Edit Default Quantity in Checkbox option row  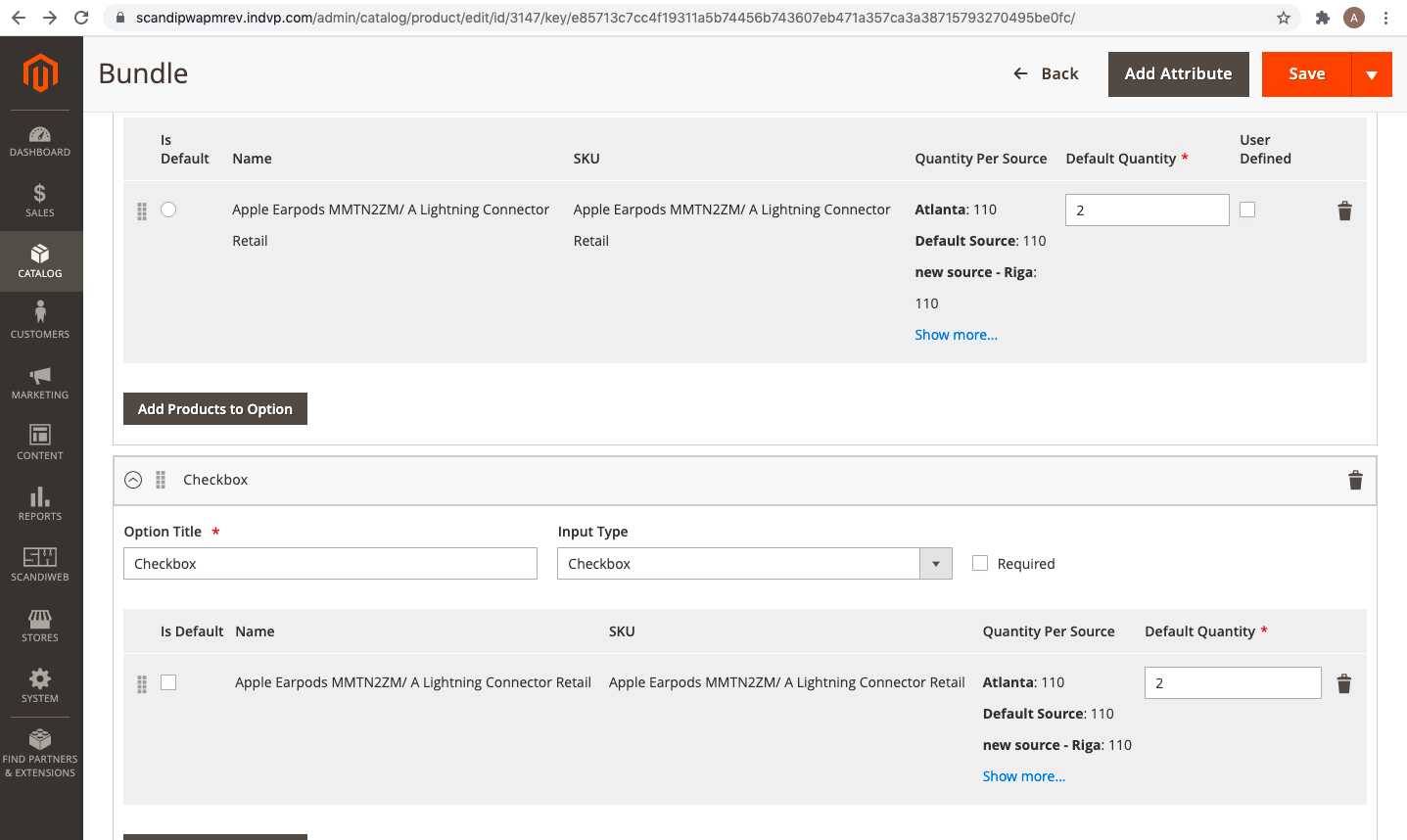1233,683
